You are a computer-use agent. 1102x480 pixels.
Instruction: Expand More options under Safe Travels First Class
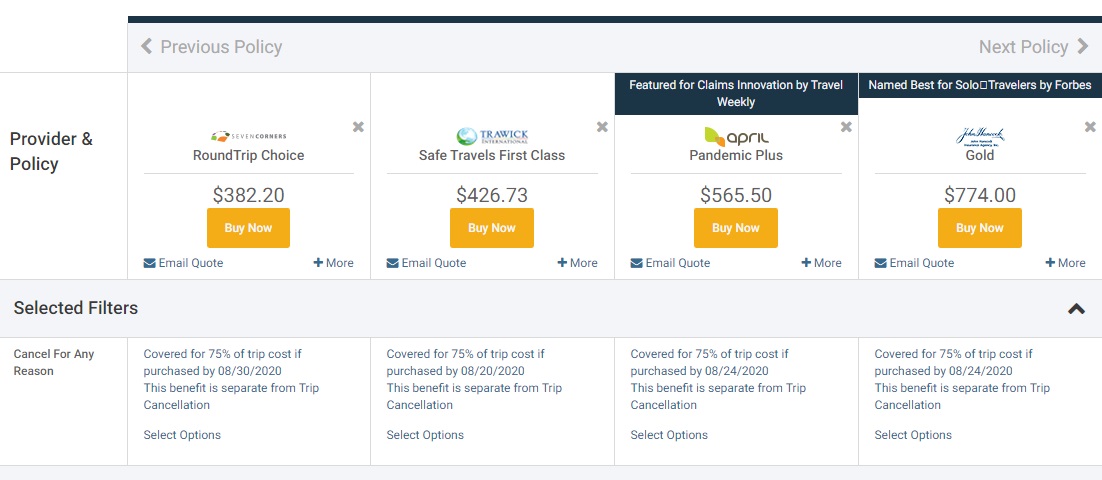(577, 263)
